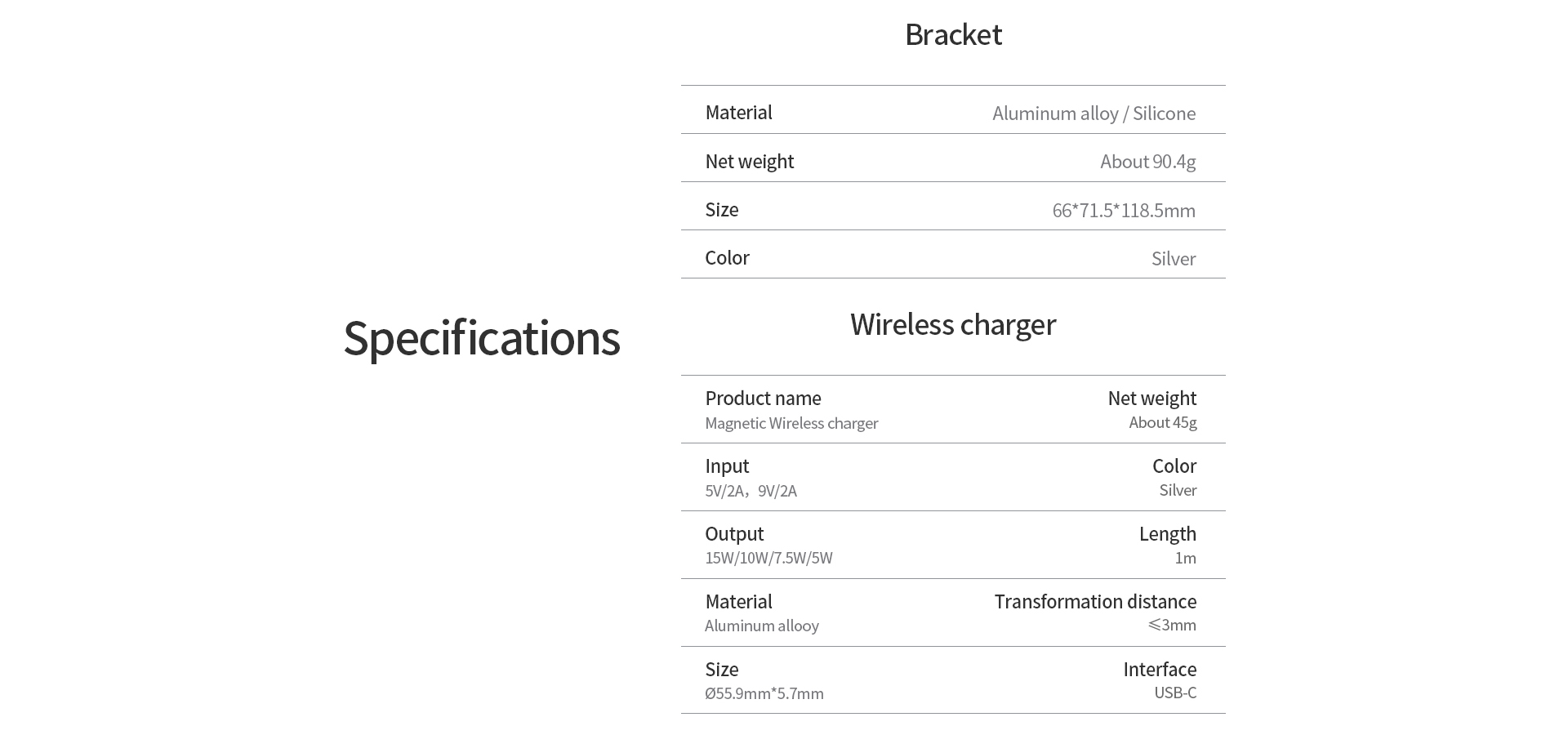Viewport: 1568px width, 735px height.
Task: Click the Bracket Material label
Action: coord(738,113)
